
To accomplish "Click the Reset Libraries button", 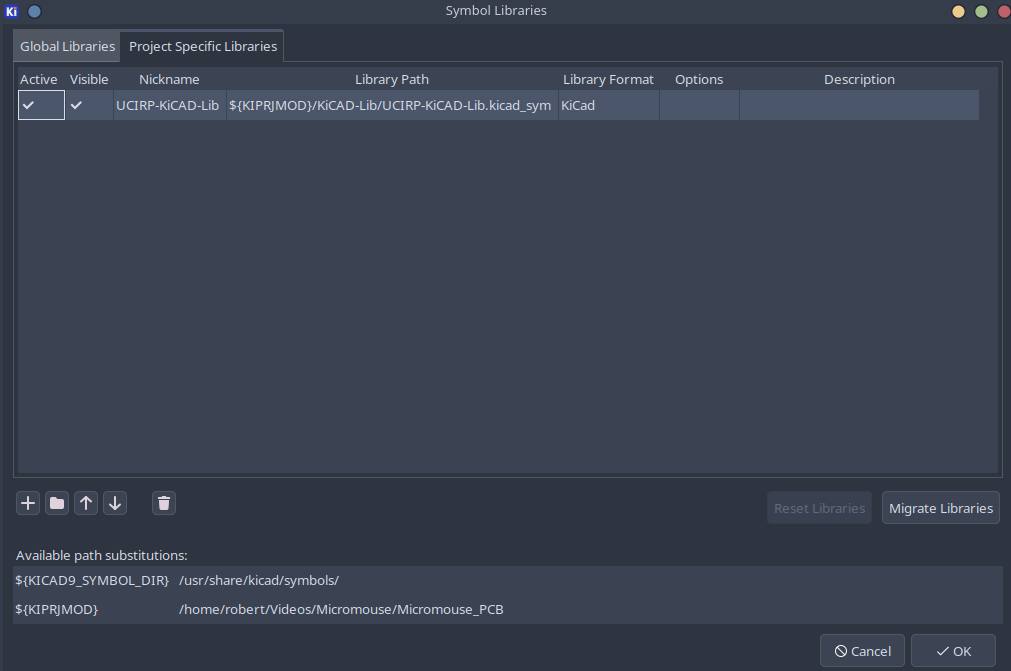I will point(819,507).
